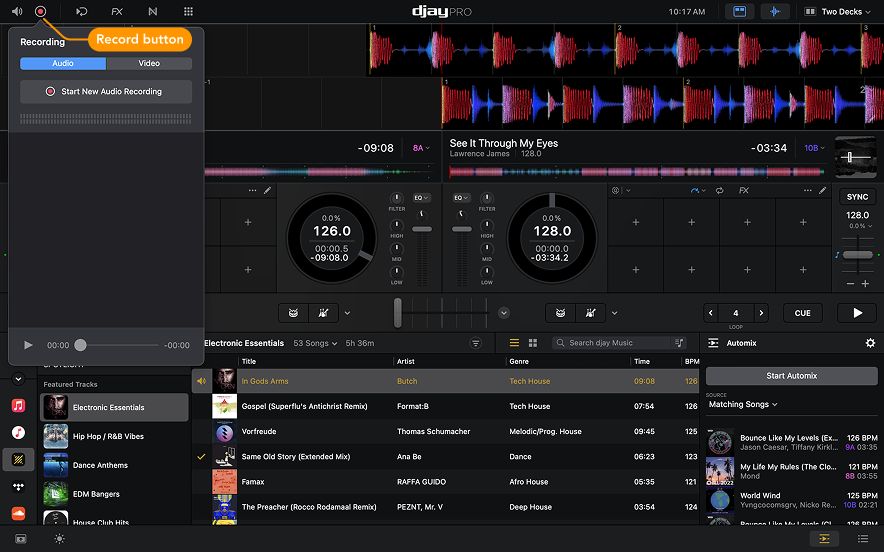
Task: Click the recording playback position slider
Action: click(x=81, y=345)
